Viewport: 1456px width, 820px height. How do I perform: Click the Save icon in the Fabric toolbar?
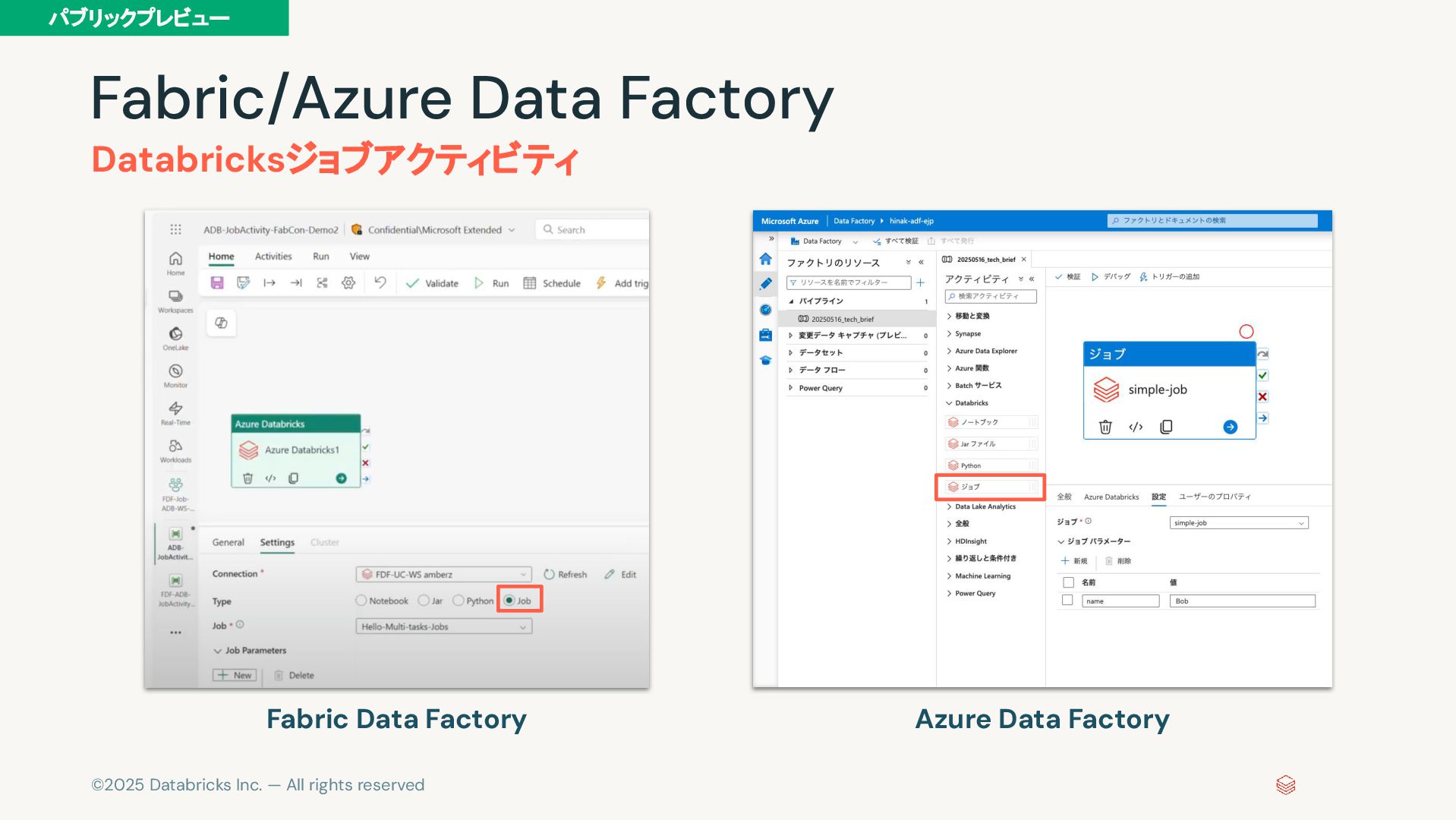217,283
